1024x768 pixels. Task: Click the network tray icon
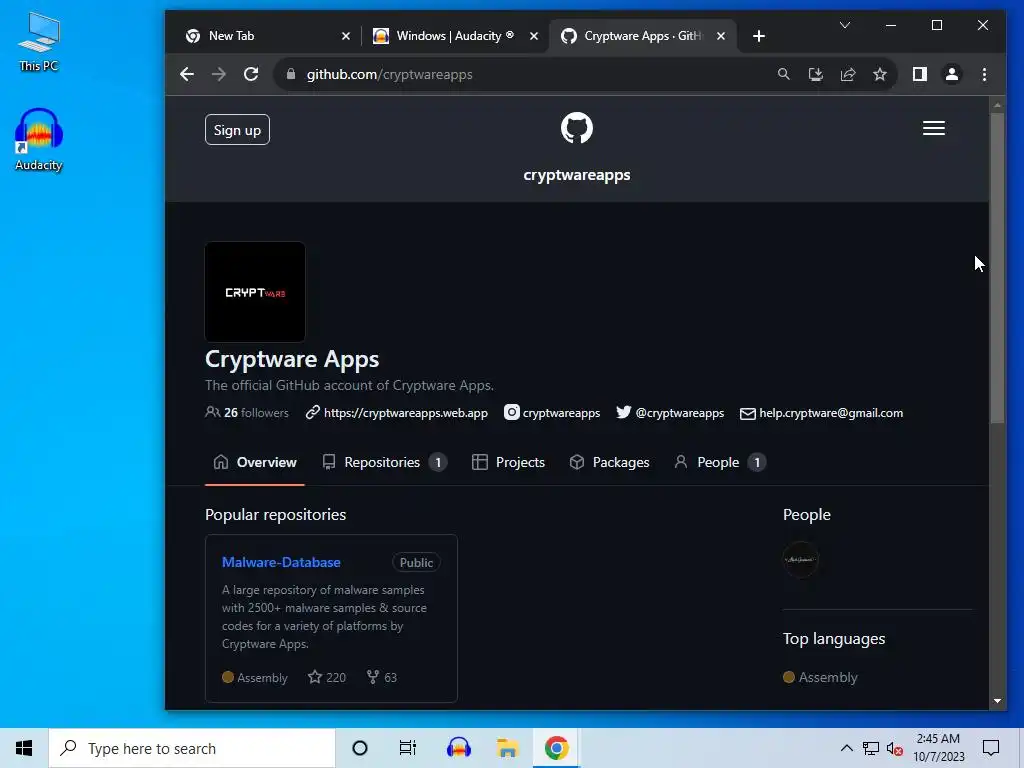[871, 748]
